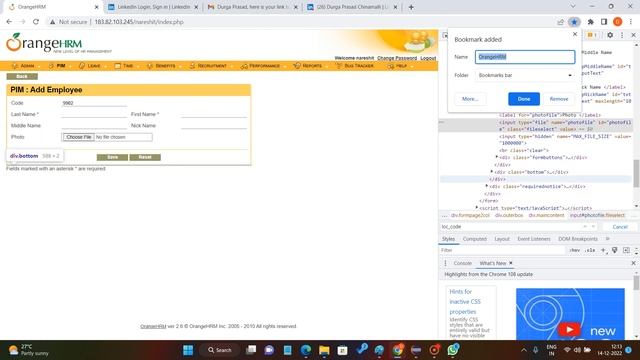Toggle computed styles sidebar icon

(626, 250)
